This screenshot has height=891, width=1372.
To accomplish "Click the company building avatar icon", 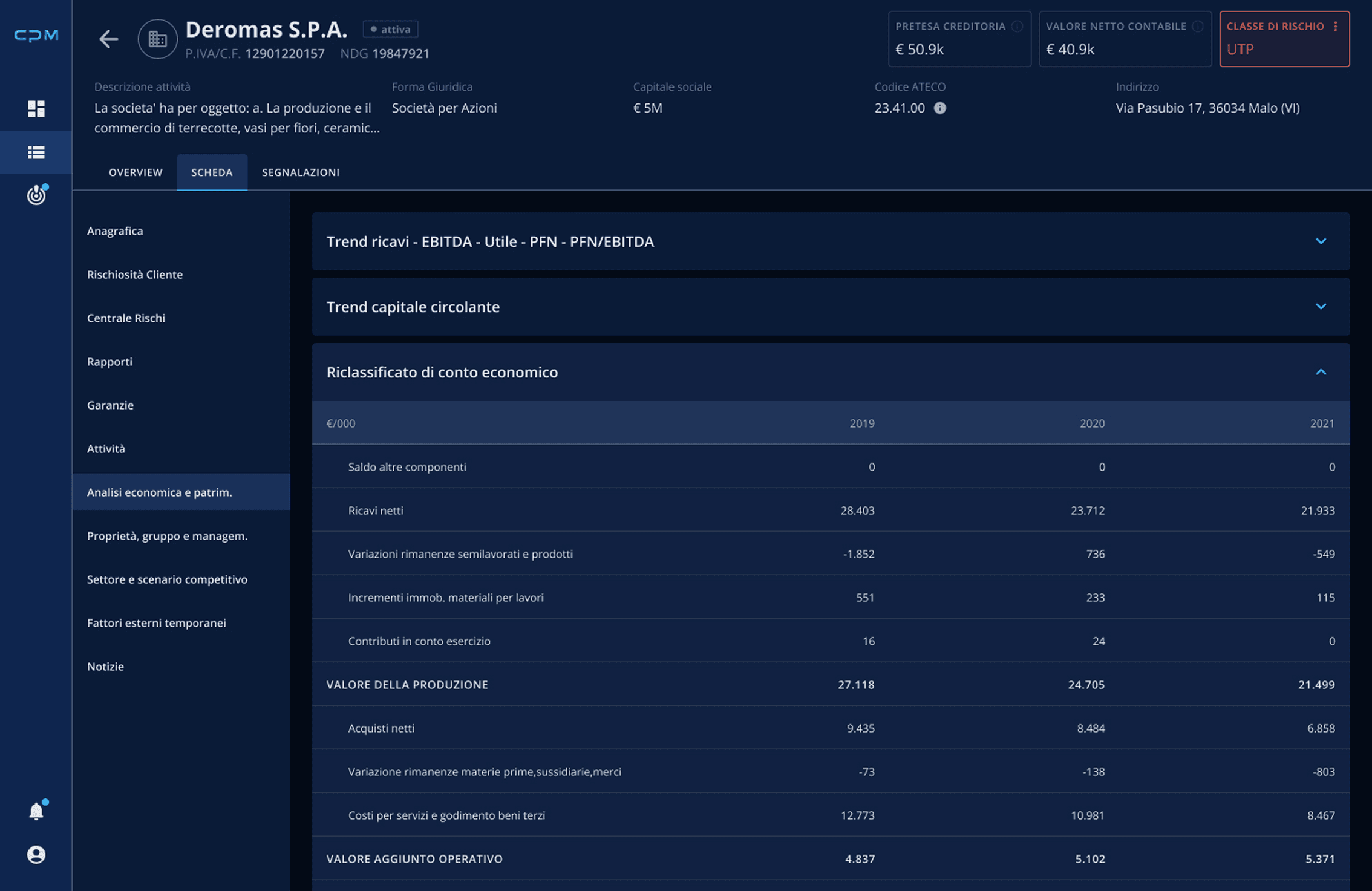I will point(157,39).
